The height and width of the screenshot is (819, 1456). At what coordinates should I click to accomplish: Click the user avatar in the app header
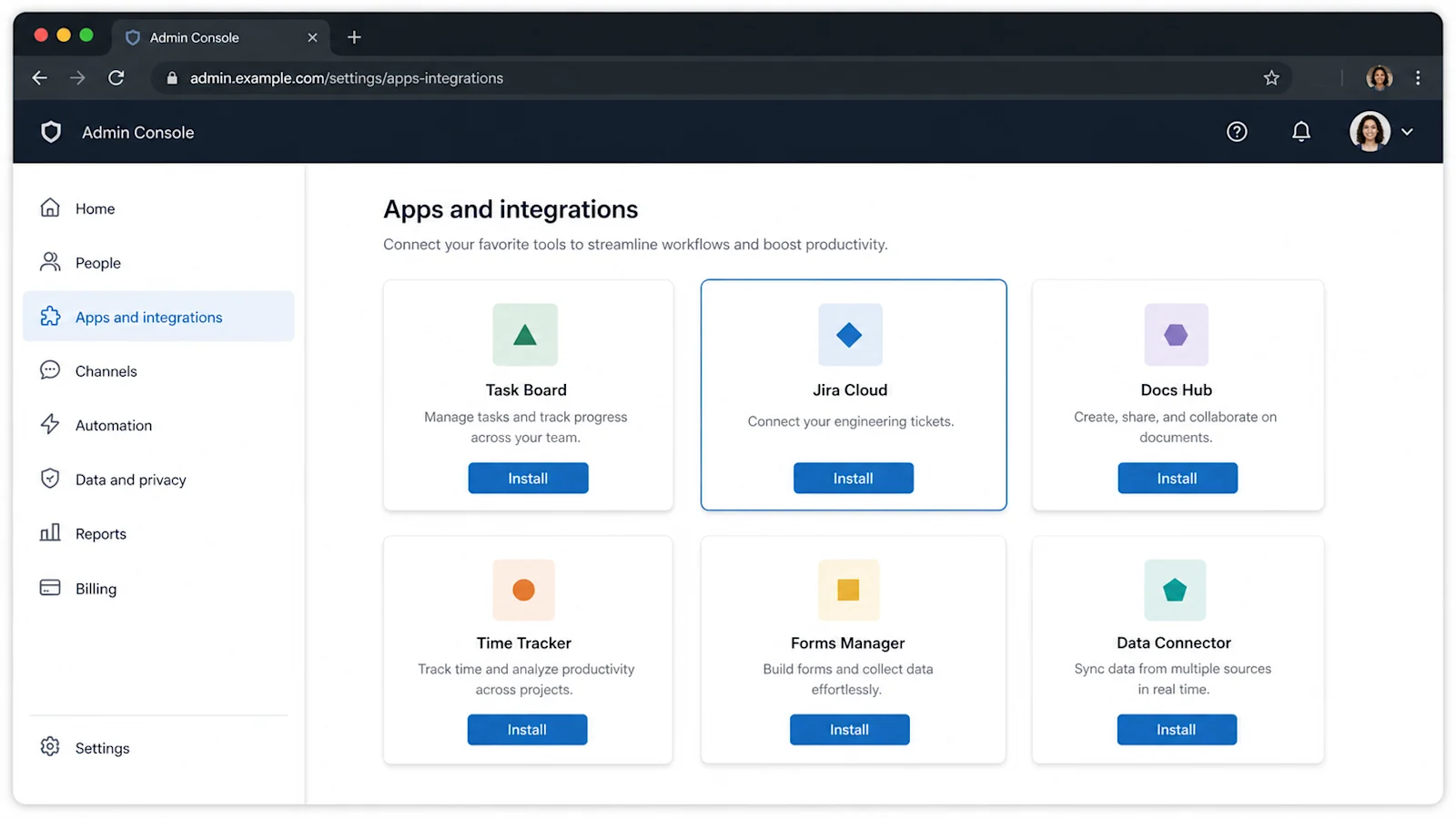point(1370,132)
